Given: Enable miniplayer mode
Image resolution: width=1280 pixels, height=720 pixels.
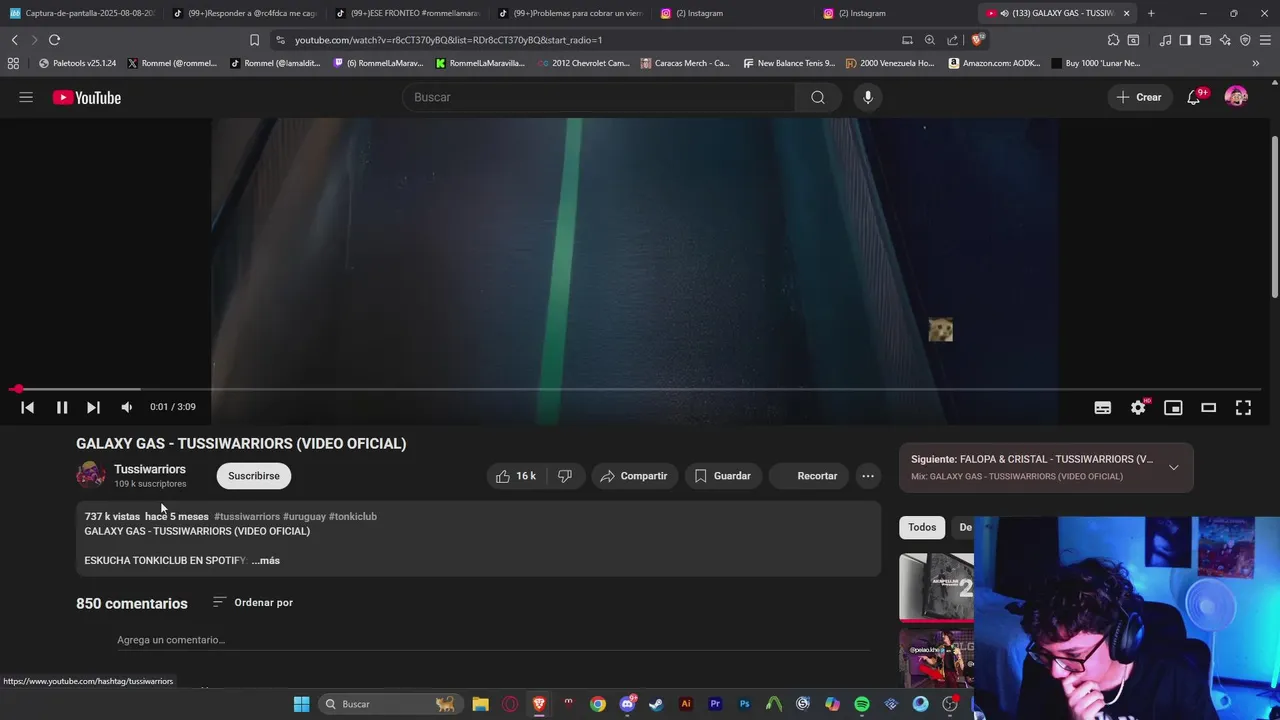Looking at the screenshot, I should [1173, 407].
